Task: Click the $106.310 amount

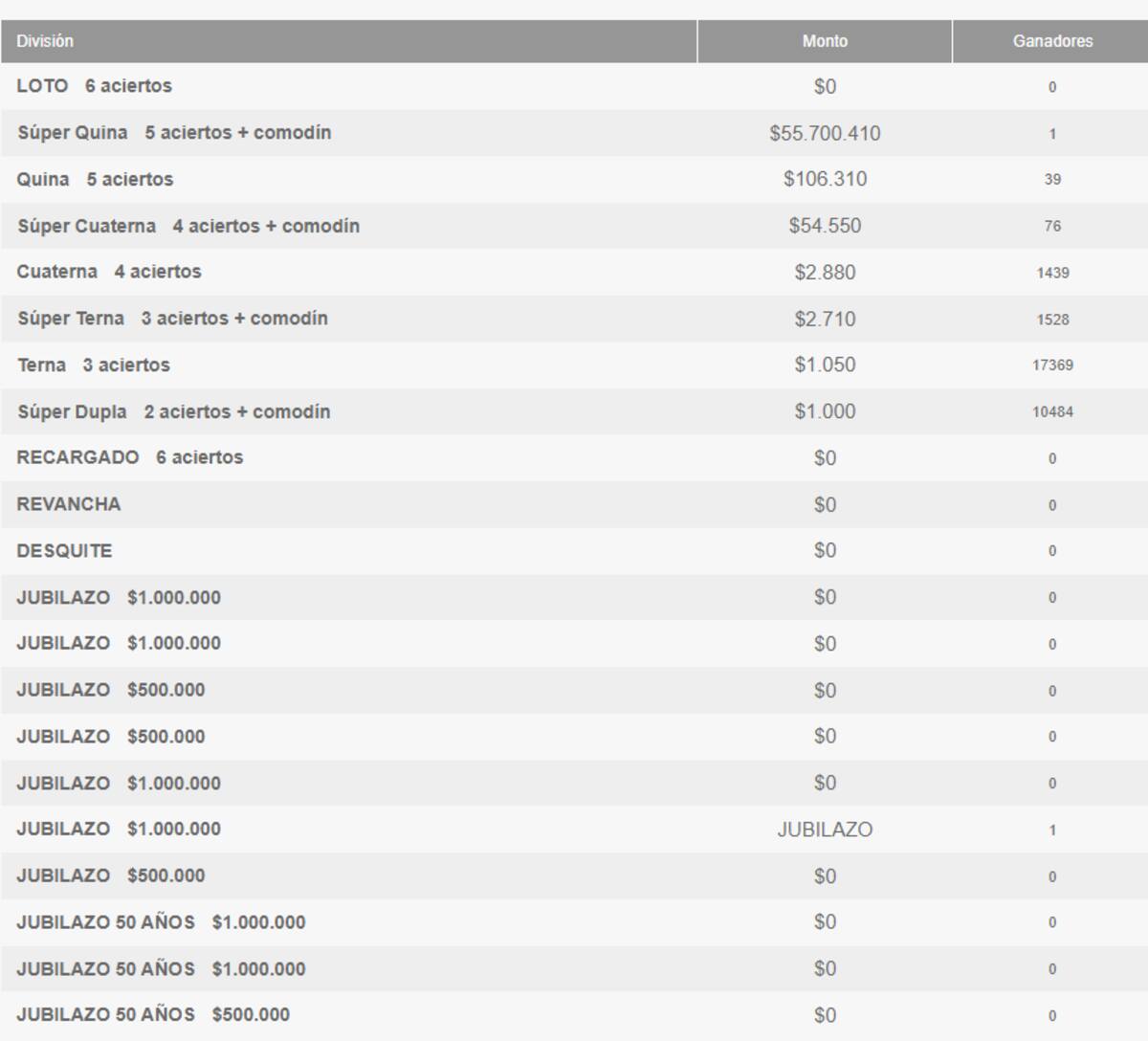Action: [825, 179]
